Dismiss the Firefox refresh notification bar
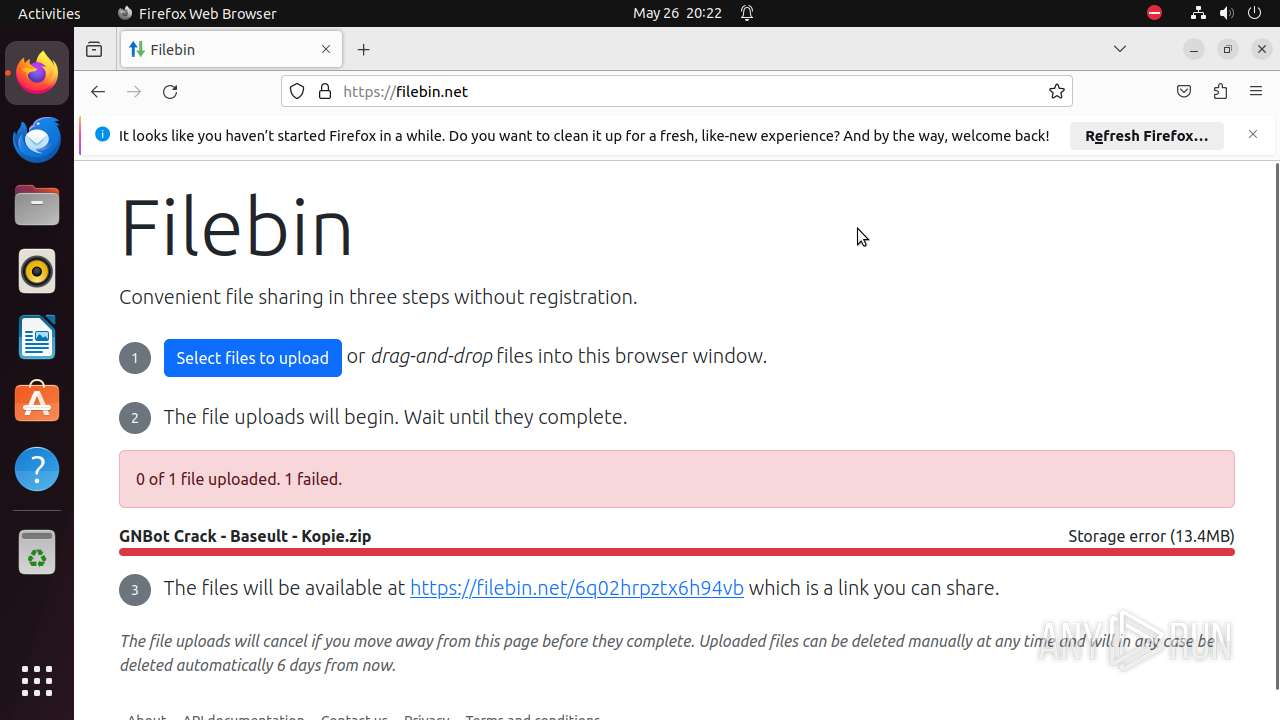 pos(1253,134)
